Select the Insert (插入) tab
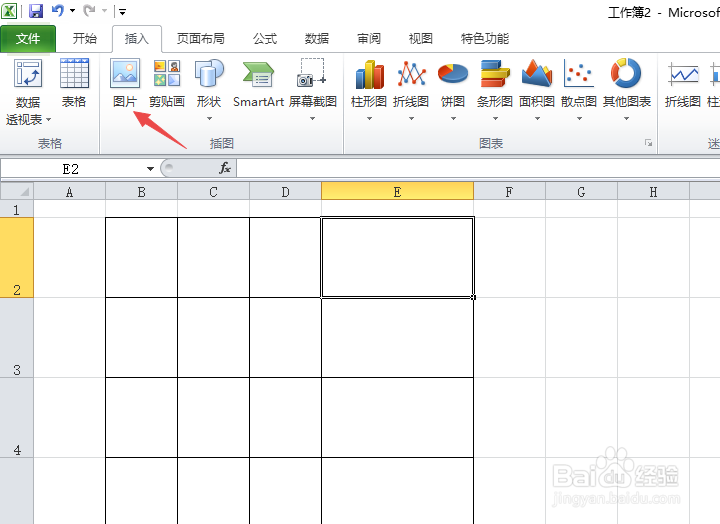Screen dimensions: 720x524 [137, 39]
